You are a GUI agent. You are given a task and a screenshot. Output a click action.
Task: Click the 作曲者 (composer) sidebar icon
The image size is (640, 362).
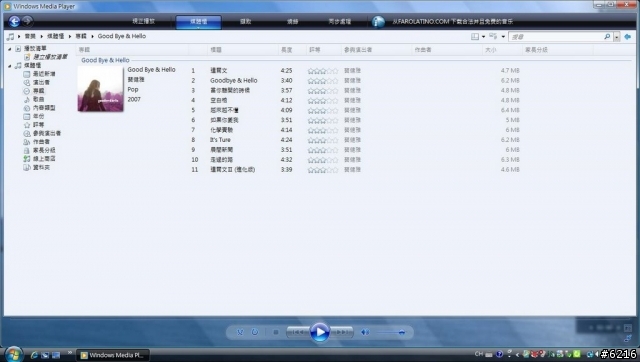[x=27, y=142]
